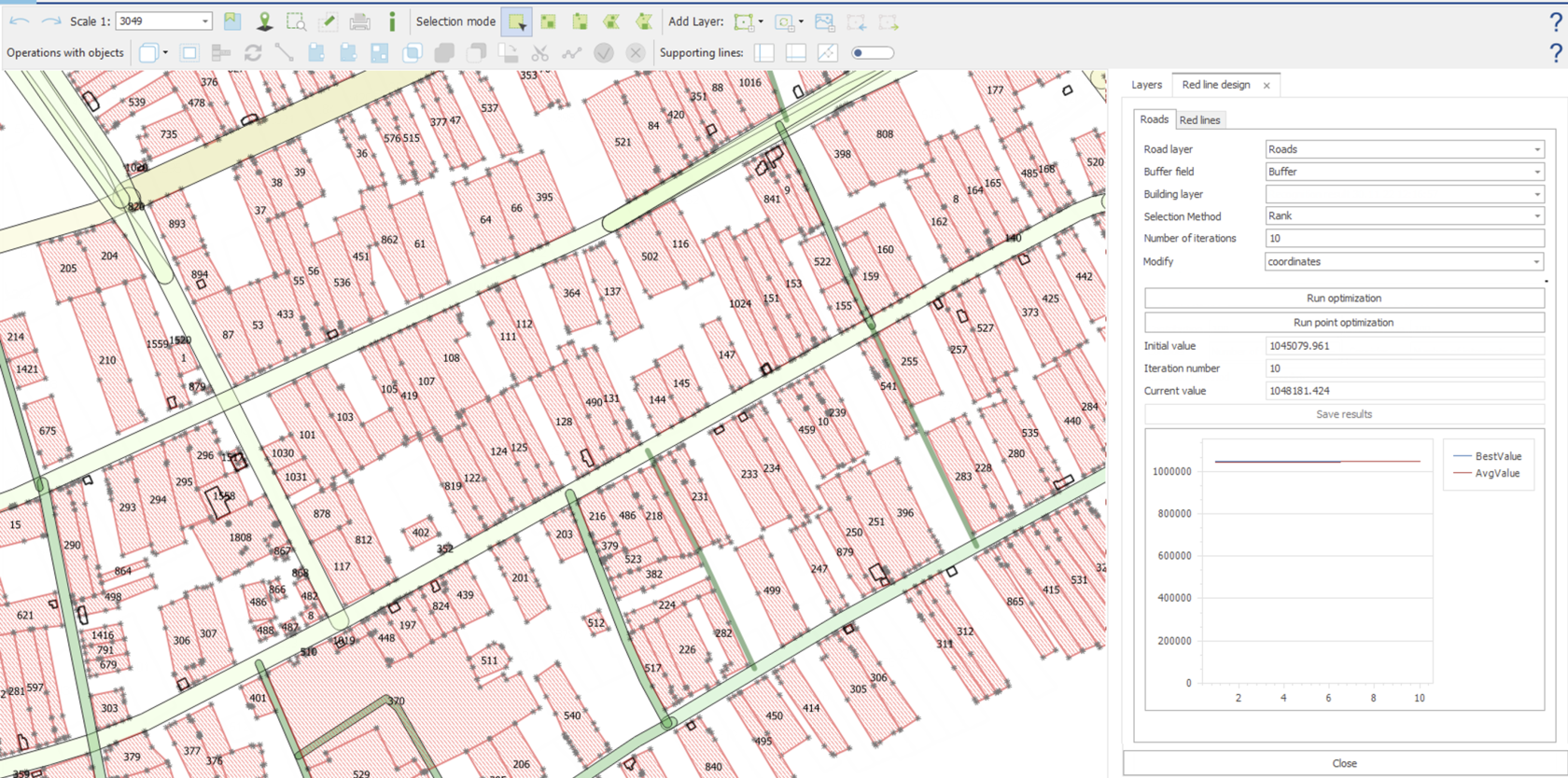Click the Initial value field

(x=1405, y=345)
